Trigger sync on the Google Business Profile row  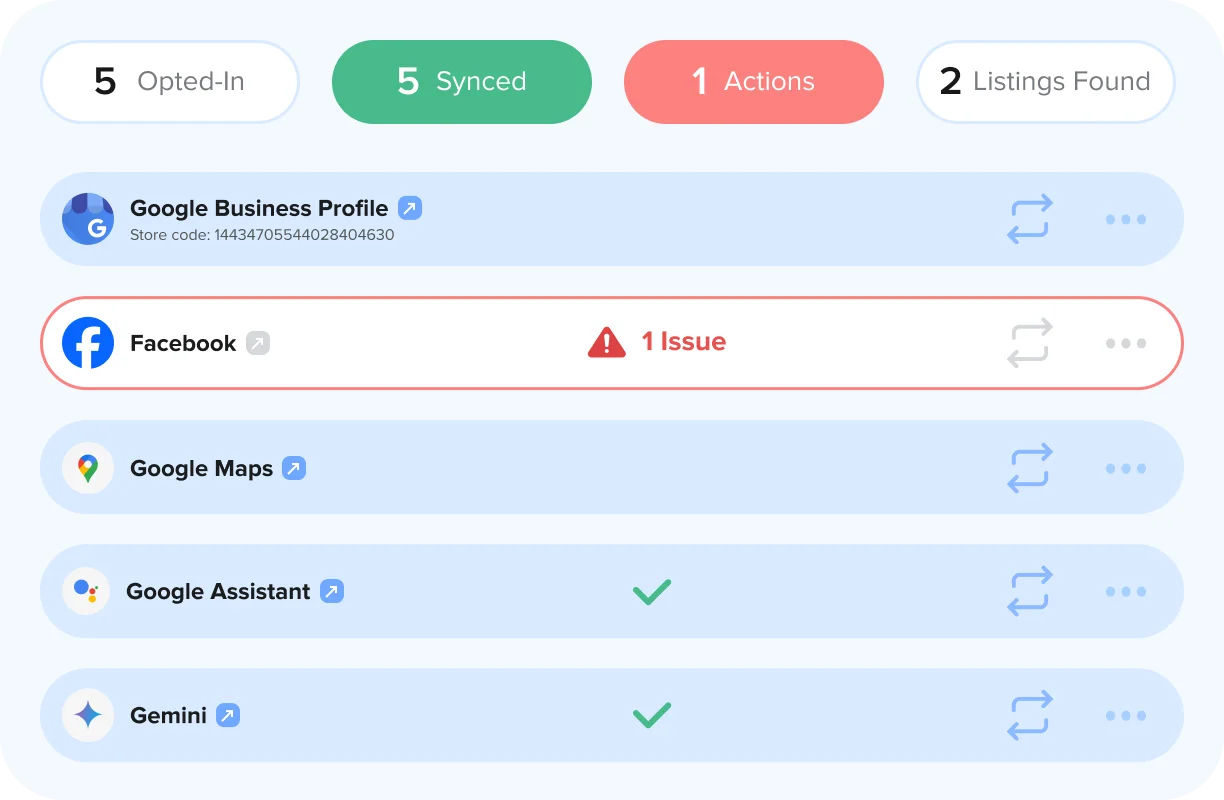tap(1029, 219)
